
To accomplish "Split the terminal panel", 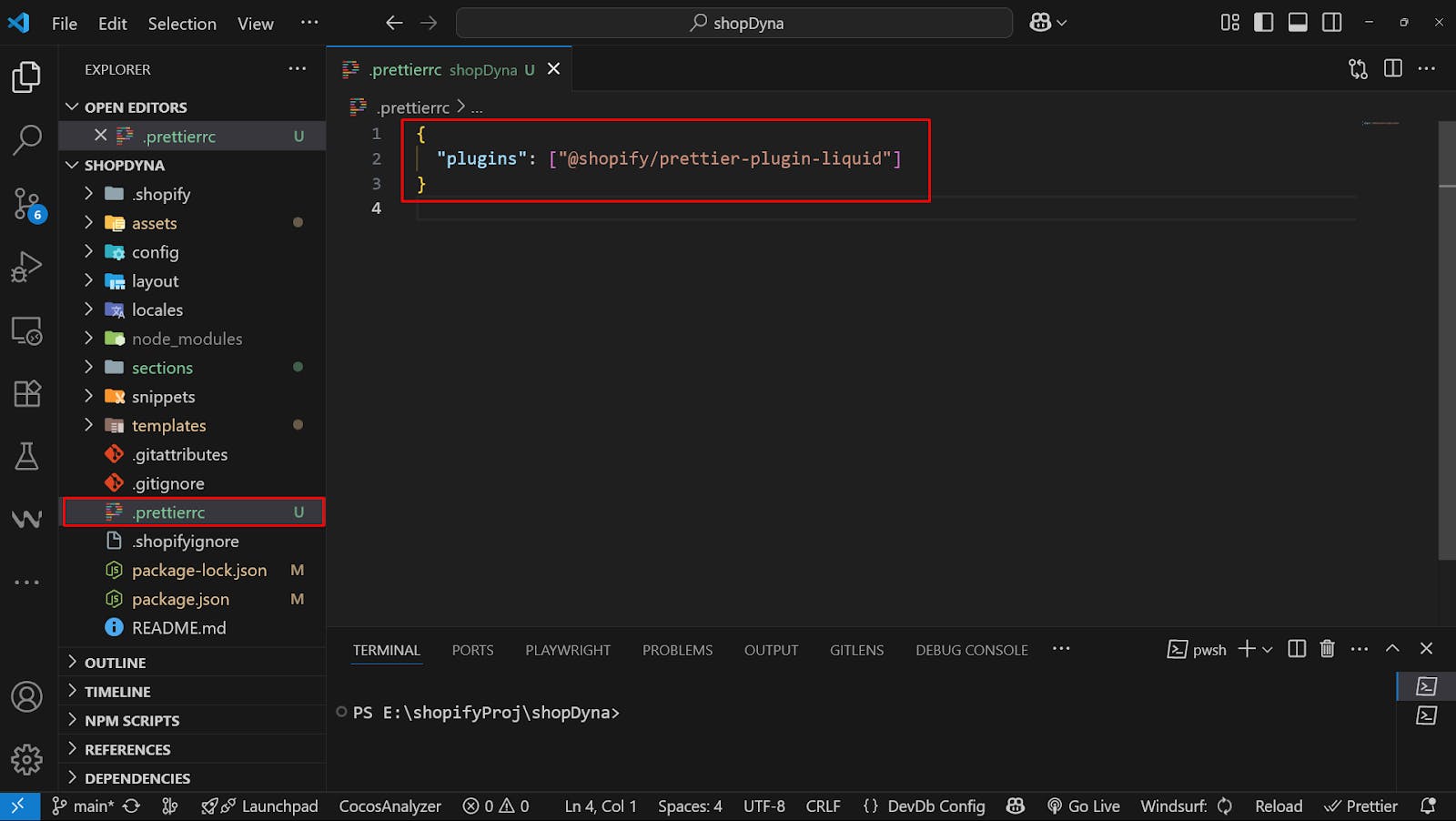I will 1297,649.
